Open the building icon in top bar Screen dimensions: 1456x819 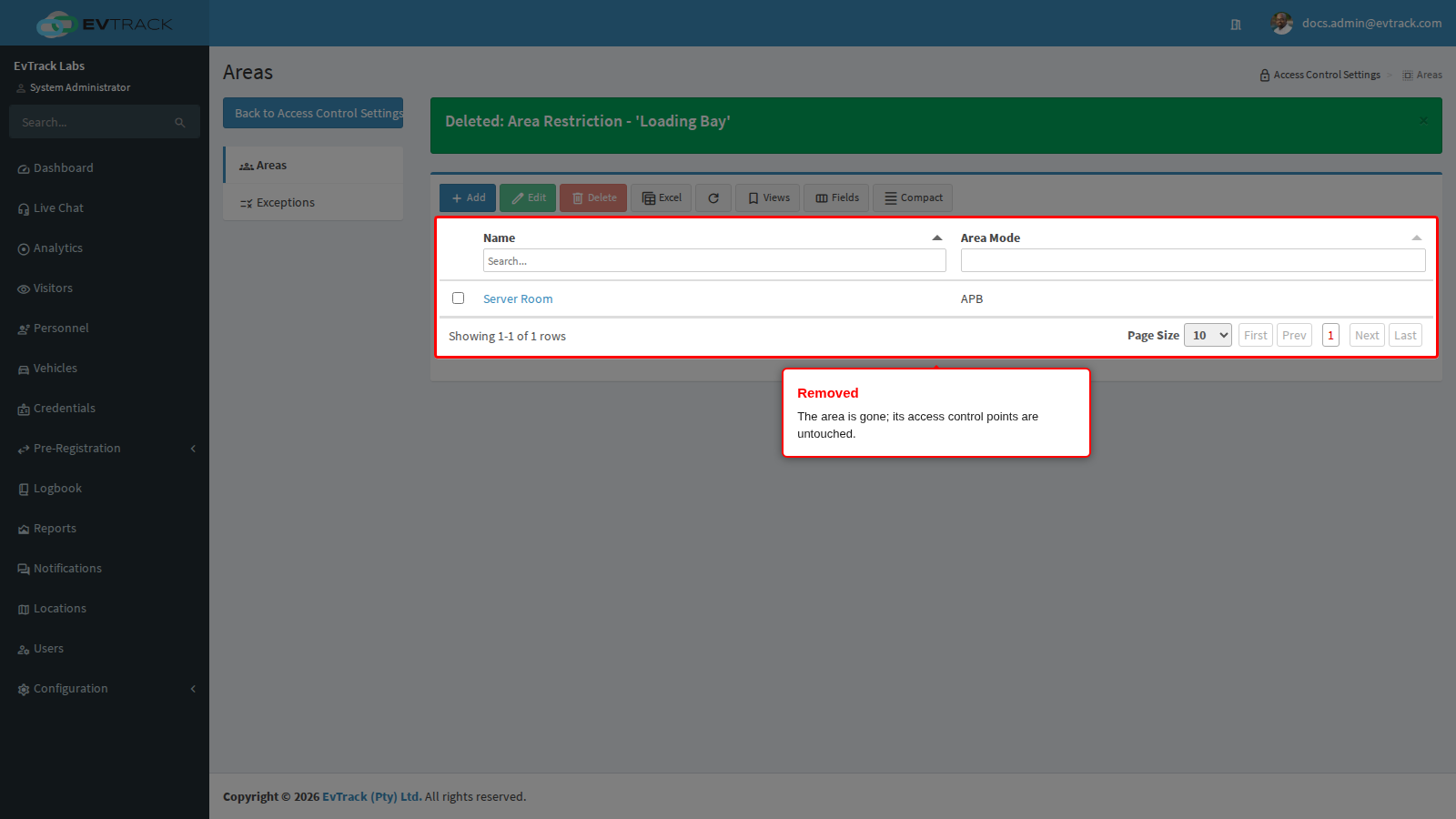(1236, 25)
